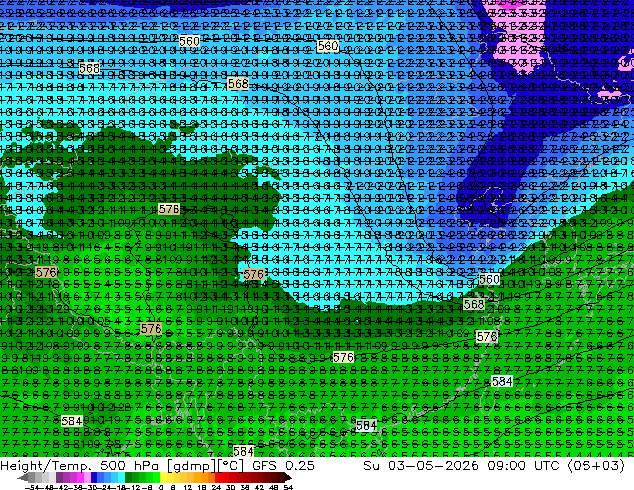Click the GFS 0.25 model label

(x=283, y=465)
